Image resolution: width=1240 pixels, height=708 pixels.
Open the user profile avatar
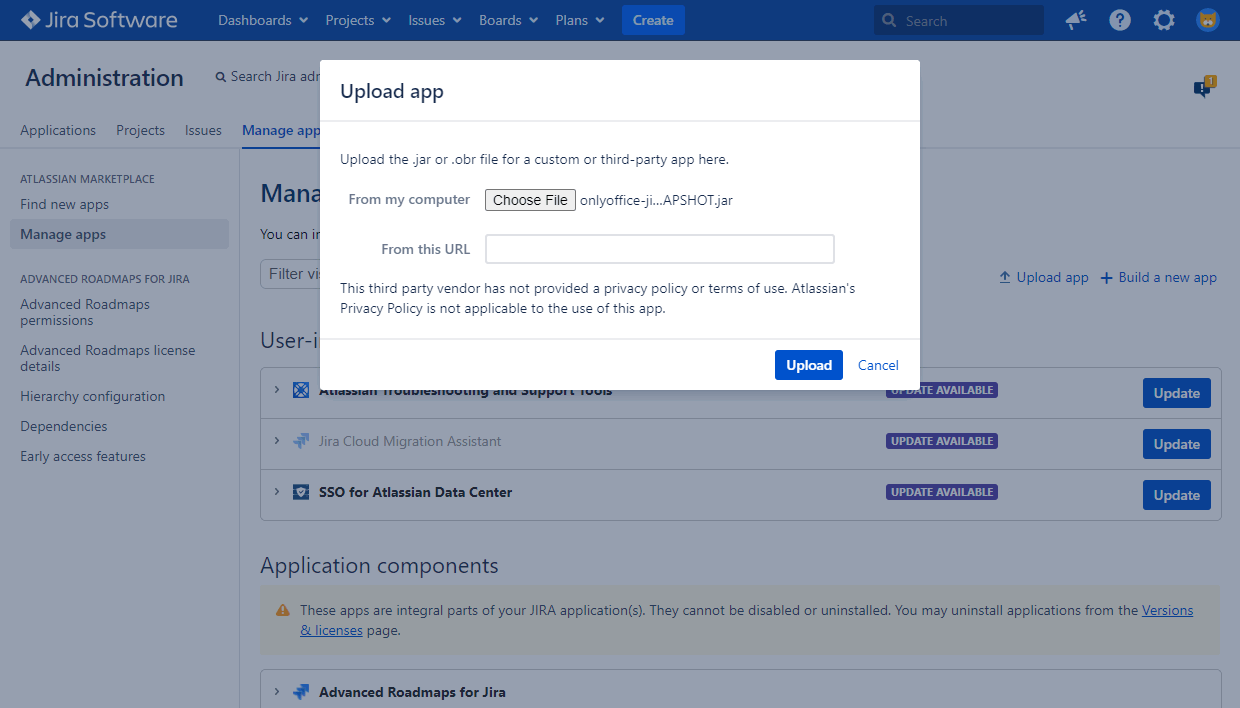coord(1208,20)
